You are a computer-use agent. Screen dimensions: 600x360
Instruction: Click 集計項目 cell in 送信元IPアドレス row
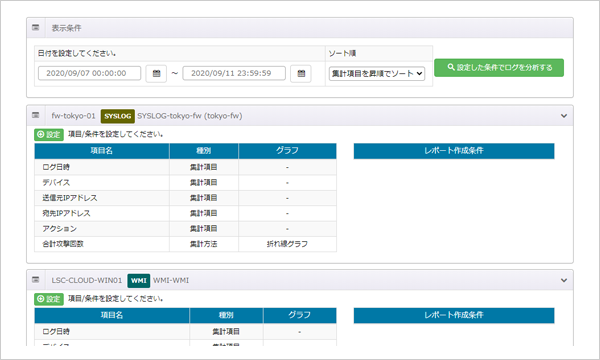[x=204, y=198]
